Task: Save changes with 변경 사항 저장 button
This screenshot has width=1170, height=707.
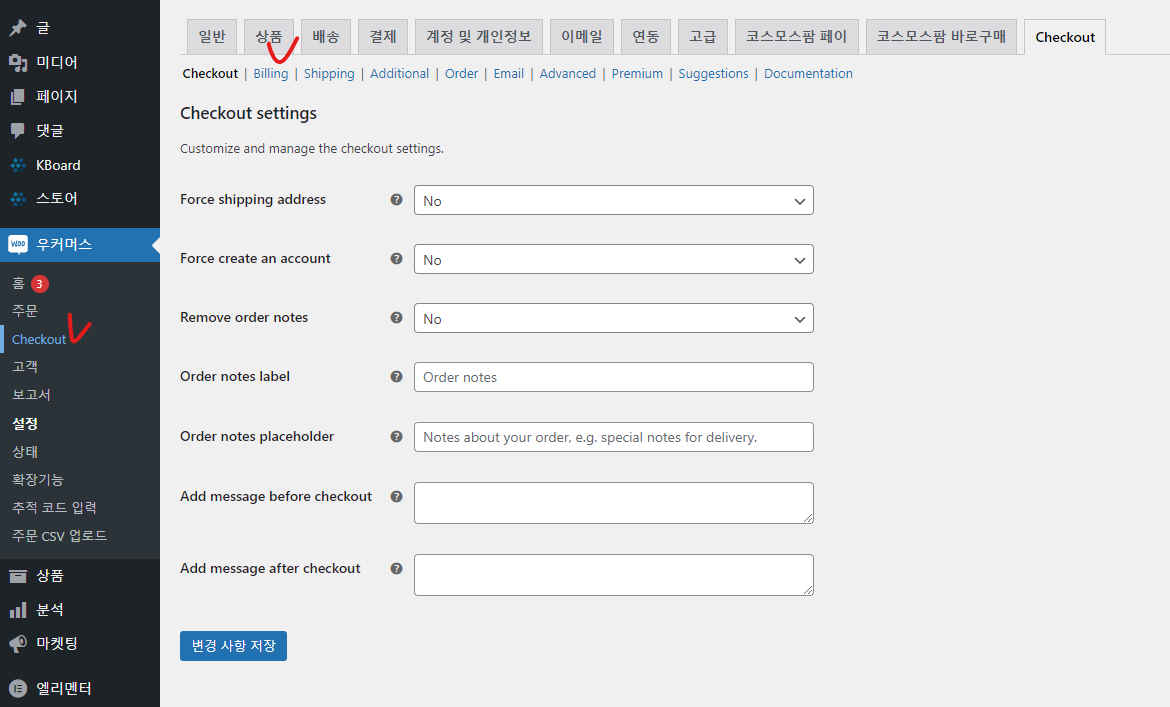Action: click(x=234, y=646)
